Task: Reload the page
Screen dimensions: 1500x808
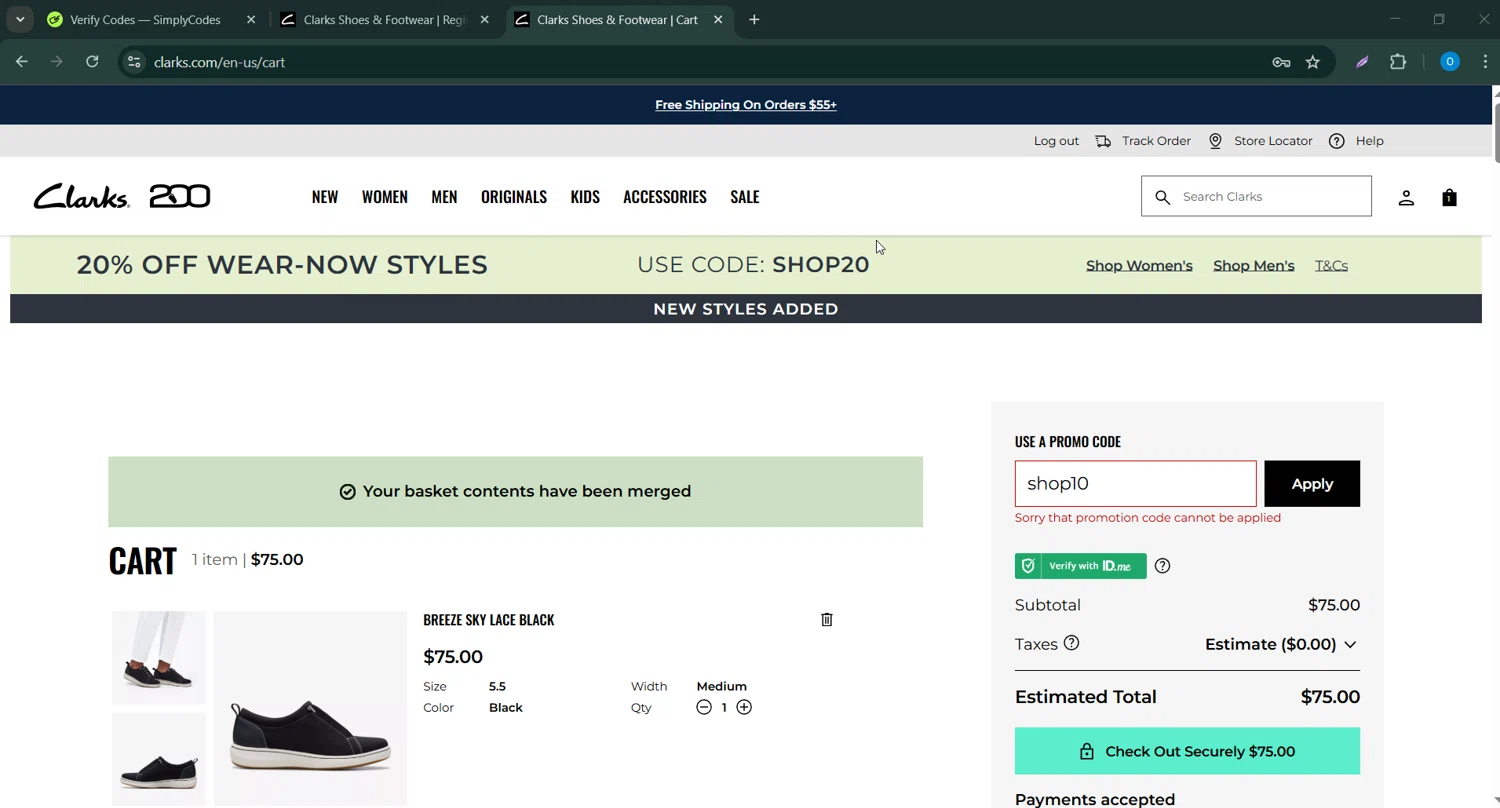Action: tap(92, 62)
